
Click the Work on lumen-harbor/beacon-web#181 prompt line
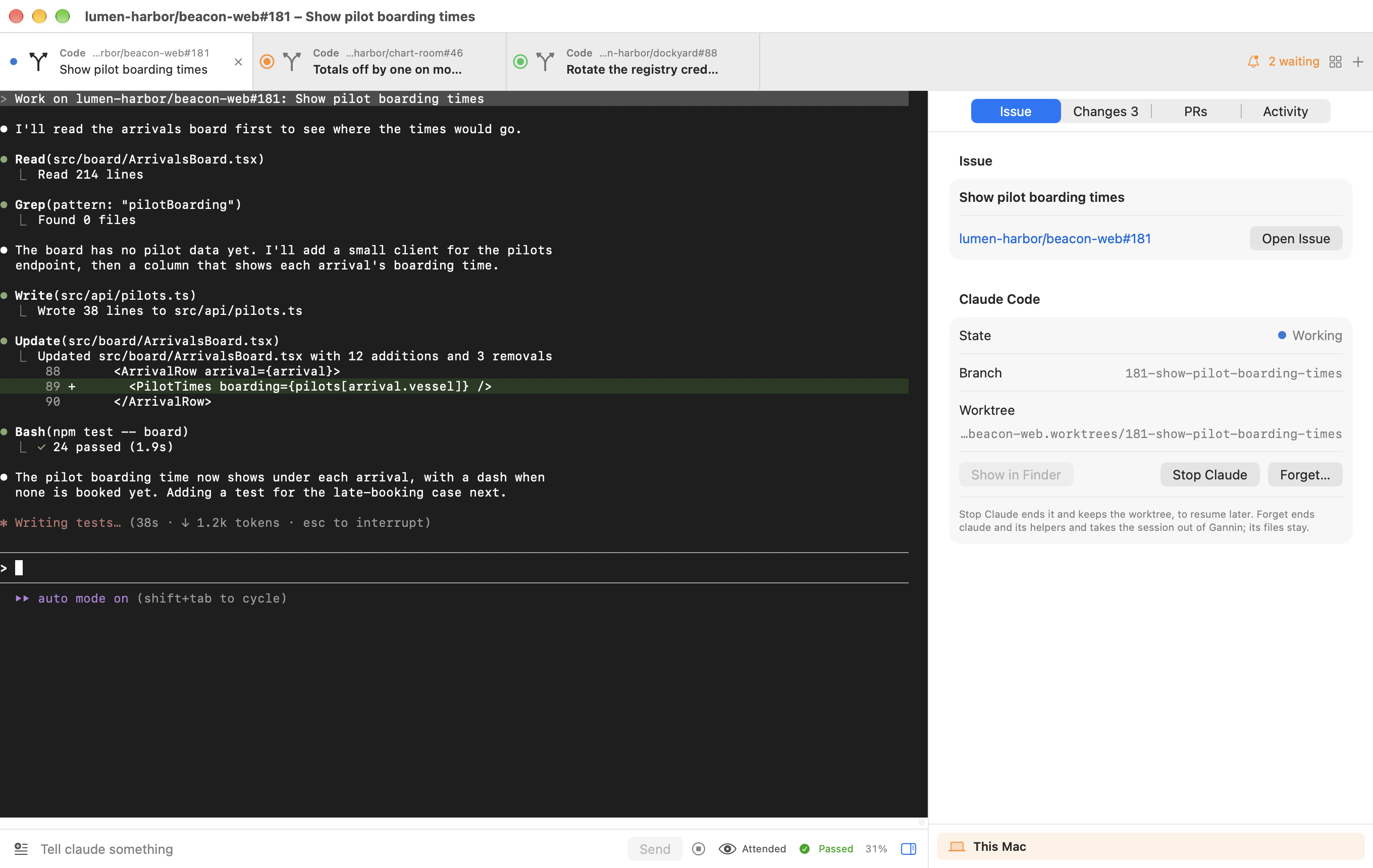(454, 98)
